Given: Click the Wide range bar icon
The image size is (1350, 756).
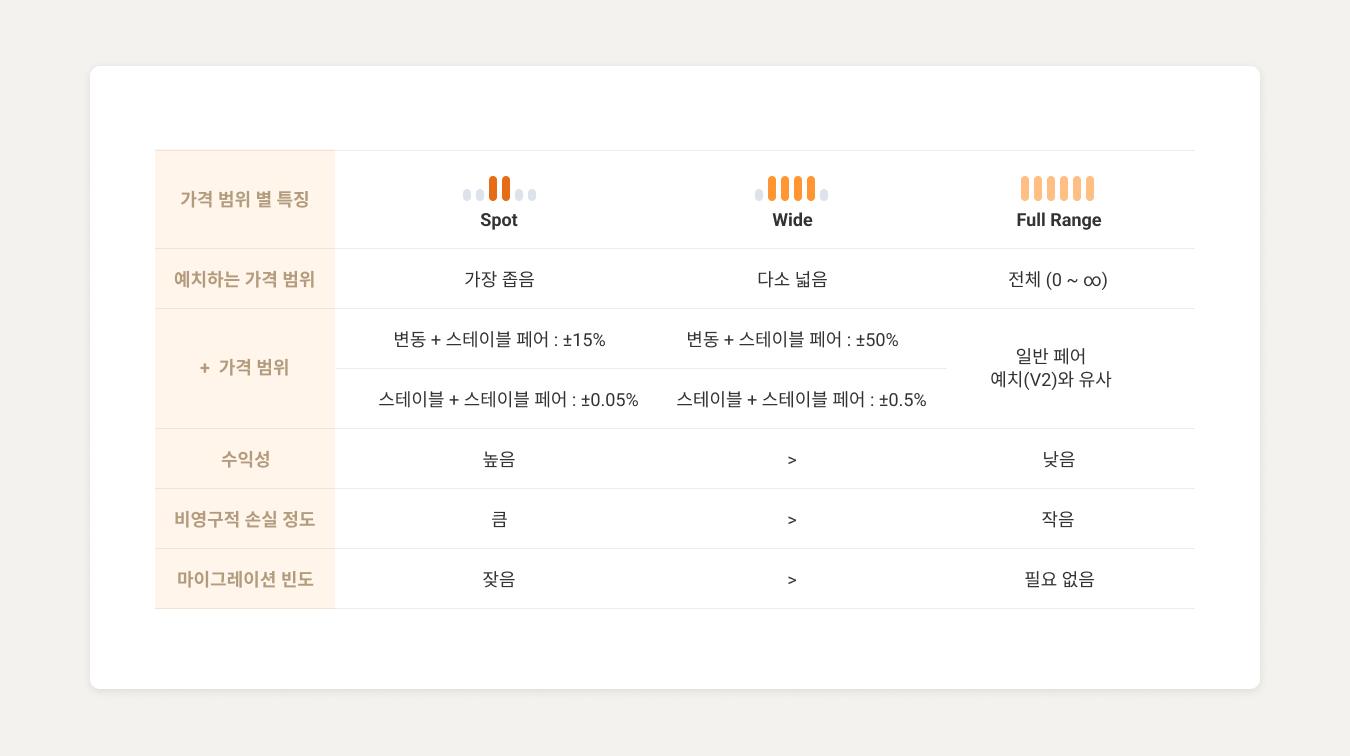Looking at the screenshot, I should (791, 189).
